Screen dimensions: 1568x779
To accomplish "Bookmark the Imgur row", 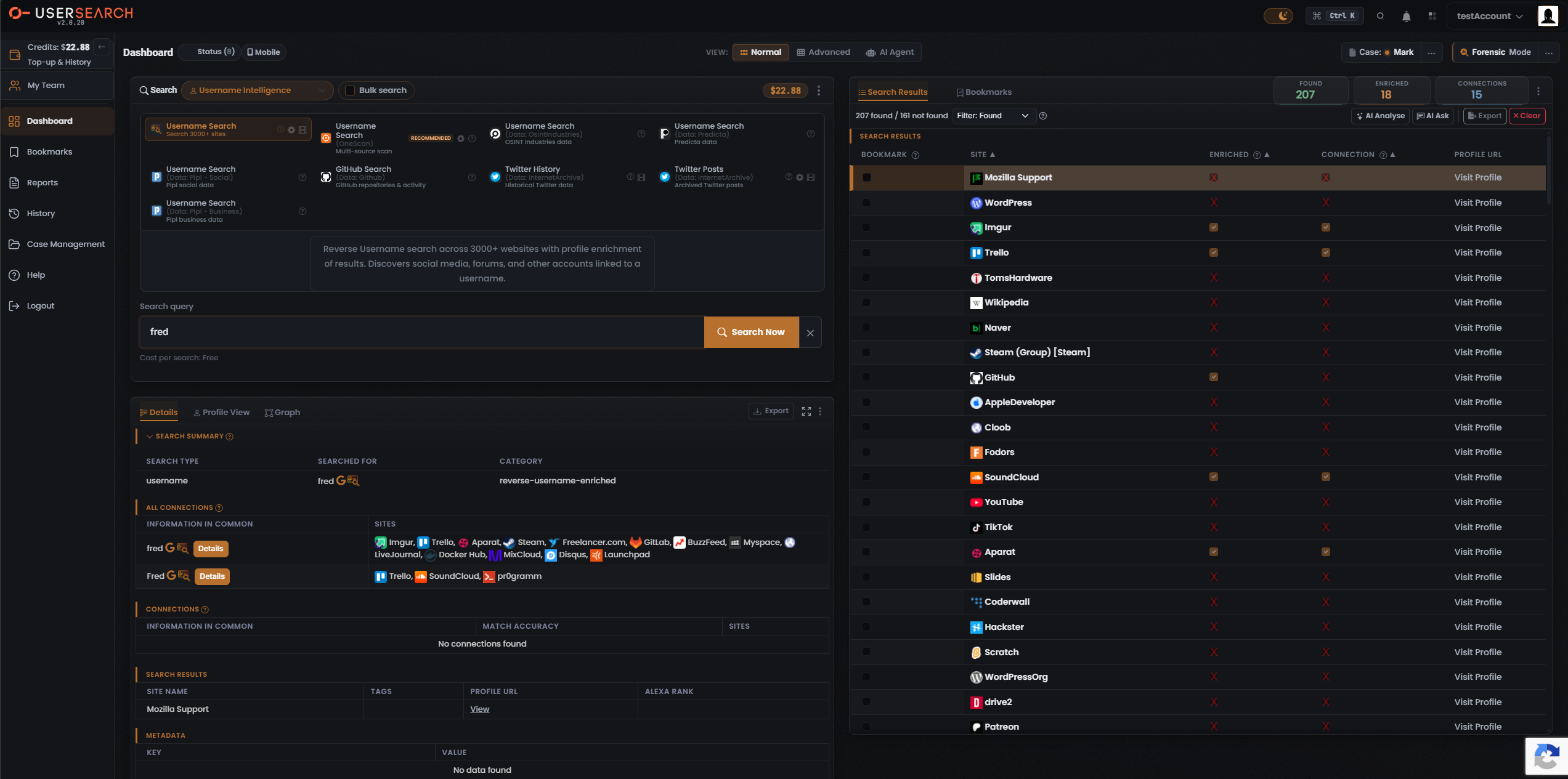I will [x=866, y=228].
